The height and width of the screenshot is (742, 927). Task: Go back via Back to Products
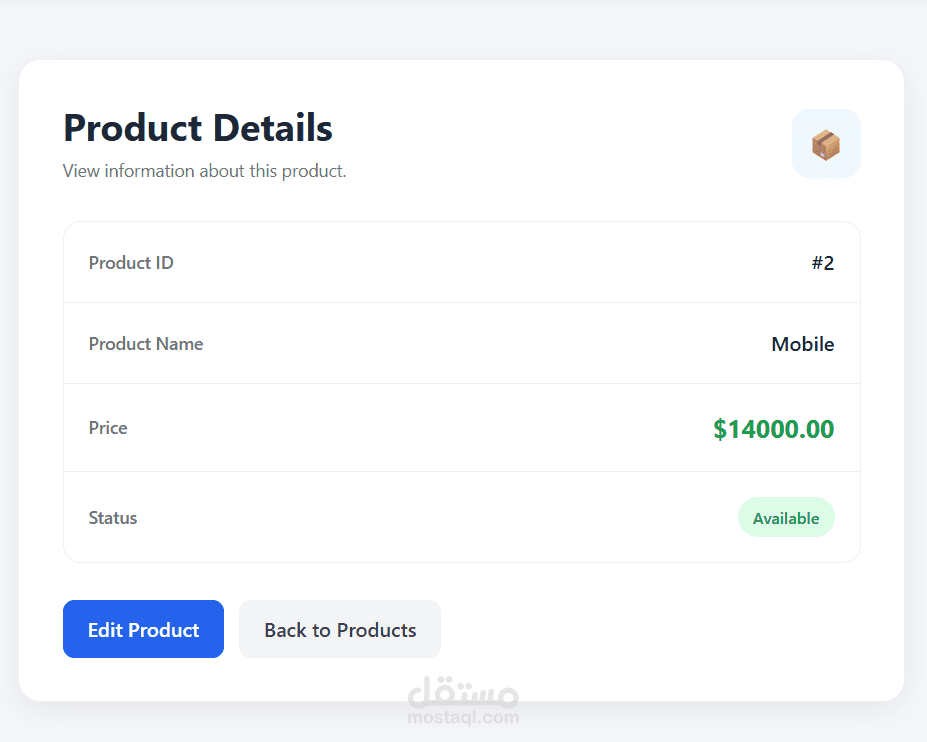340,629
